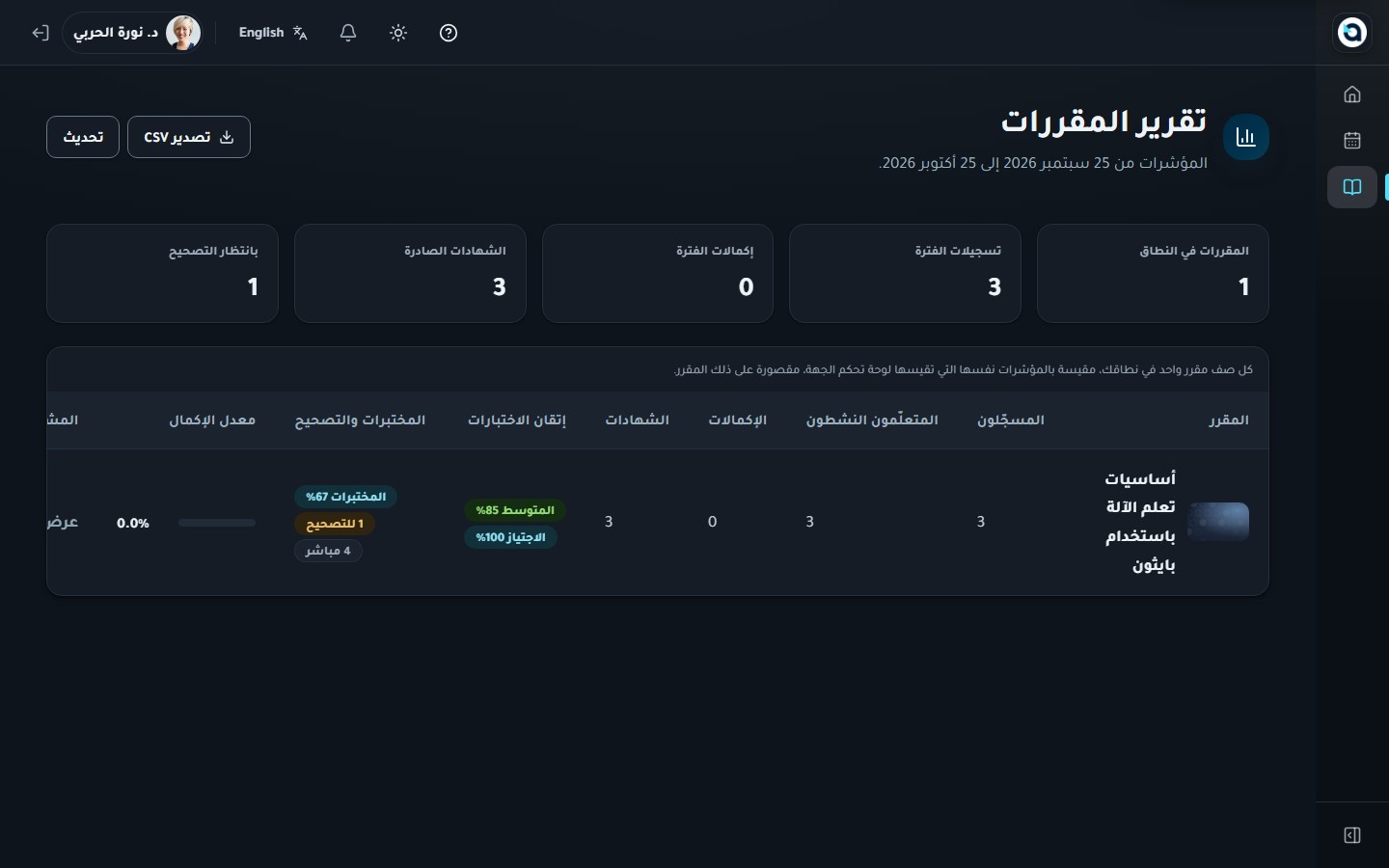
Task: Click the تحديث button
Action: point(83,137)
